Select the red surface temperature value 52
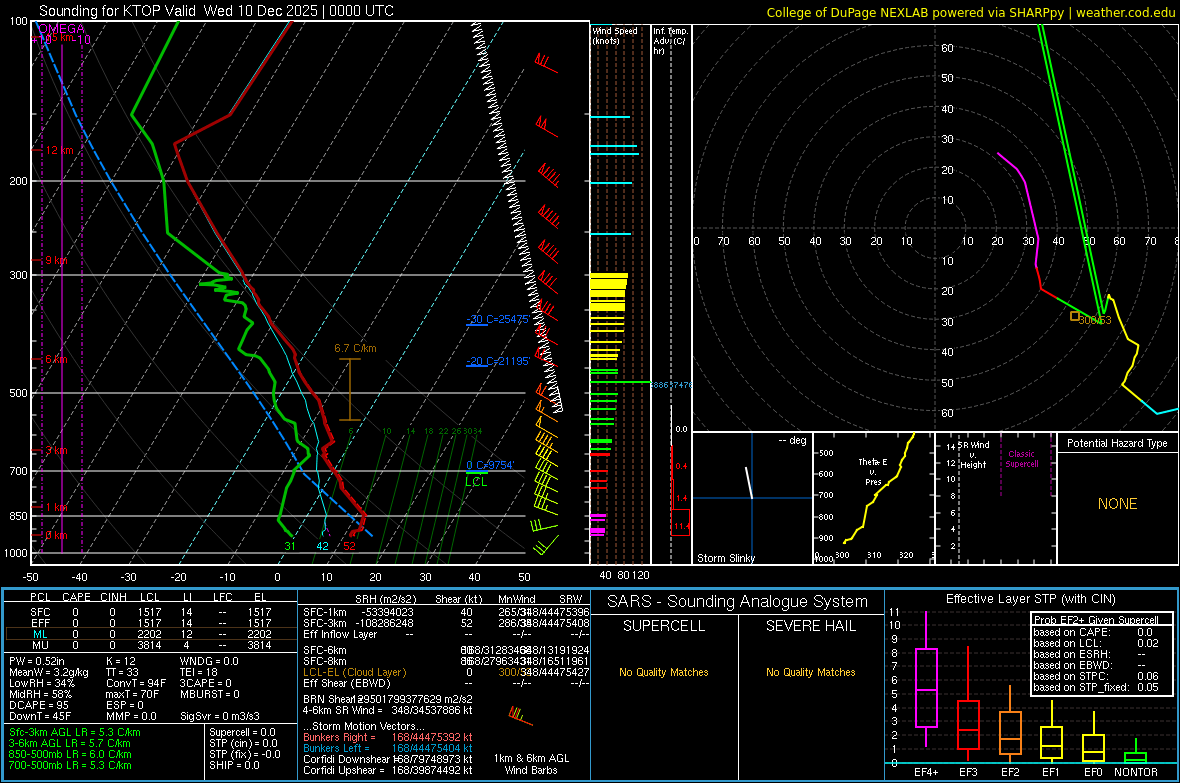1180x783 pixels. 349,546
